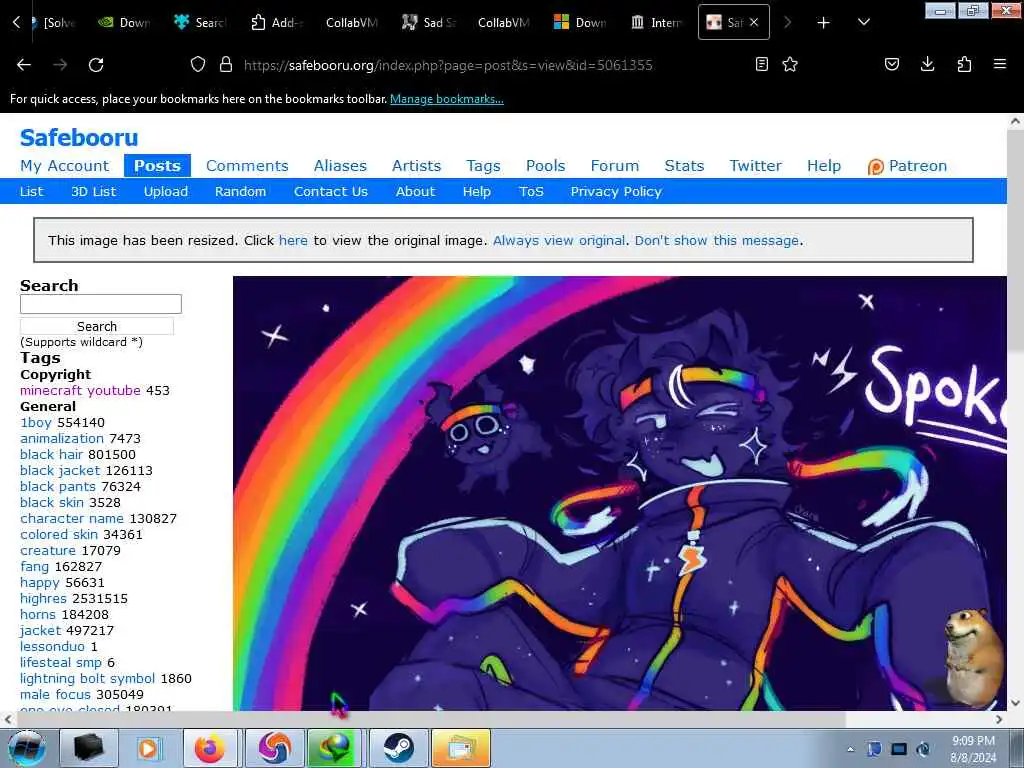1024x768 pixels.
Task: Click the site security padlock icon
Action: [x=226, y=64]
